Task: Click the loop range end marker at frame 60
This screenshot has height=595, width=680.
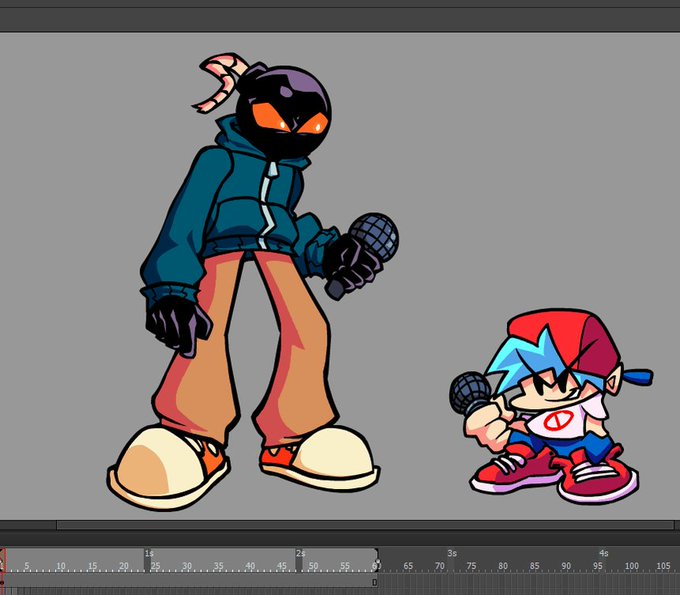Action: 377,560
